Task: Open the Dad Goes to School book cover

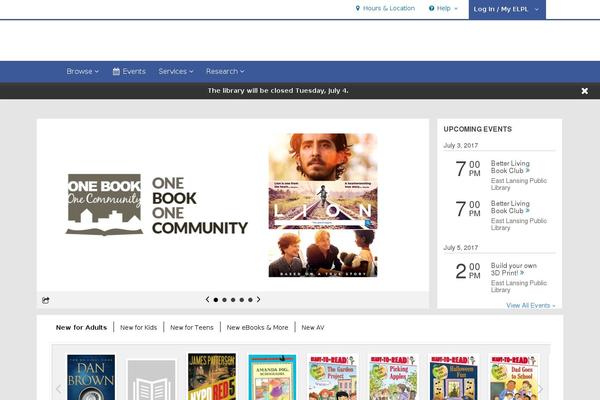Action: click(x=514, y=377)
